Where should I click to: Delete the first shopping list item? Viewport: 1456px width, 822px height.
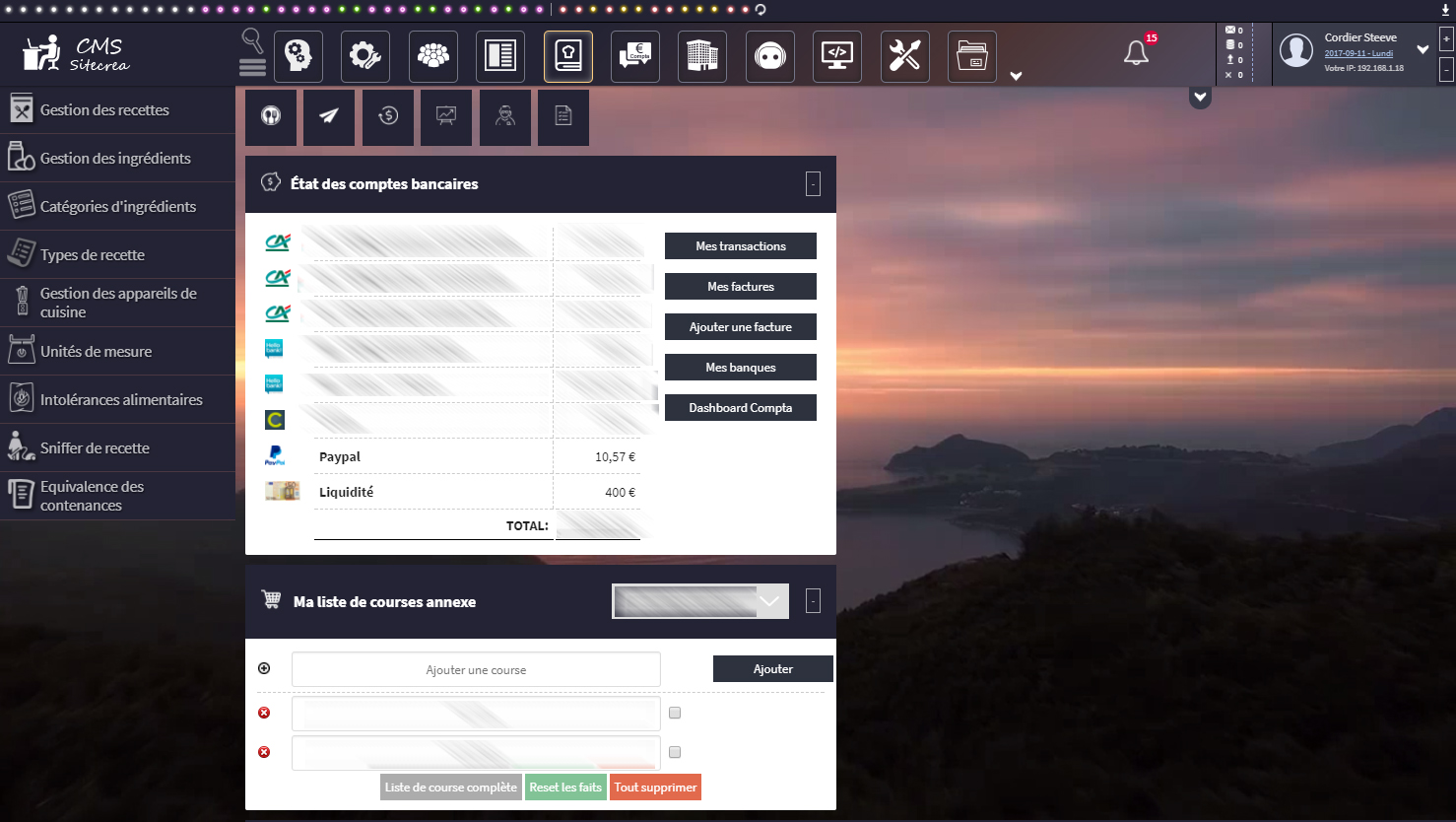coord(264,713)
